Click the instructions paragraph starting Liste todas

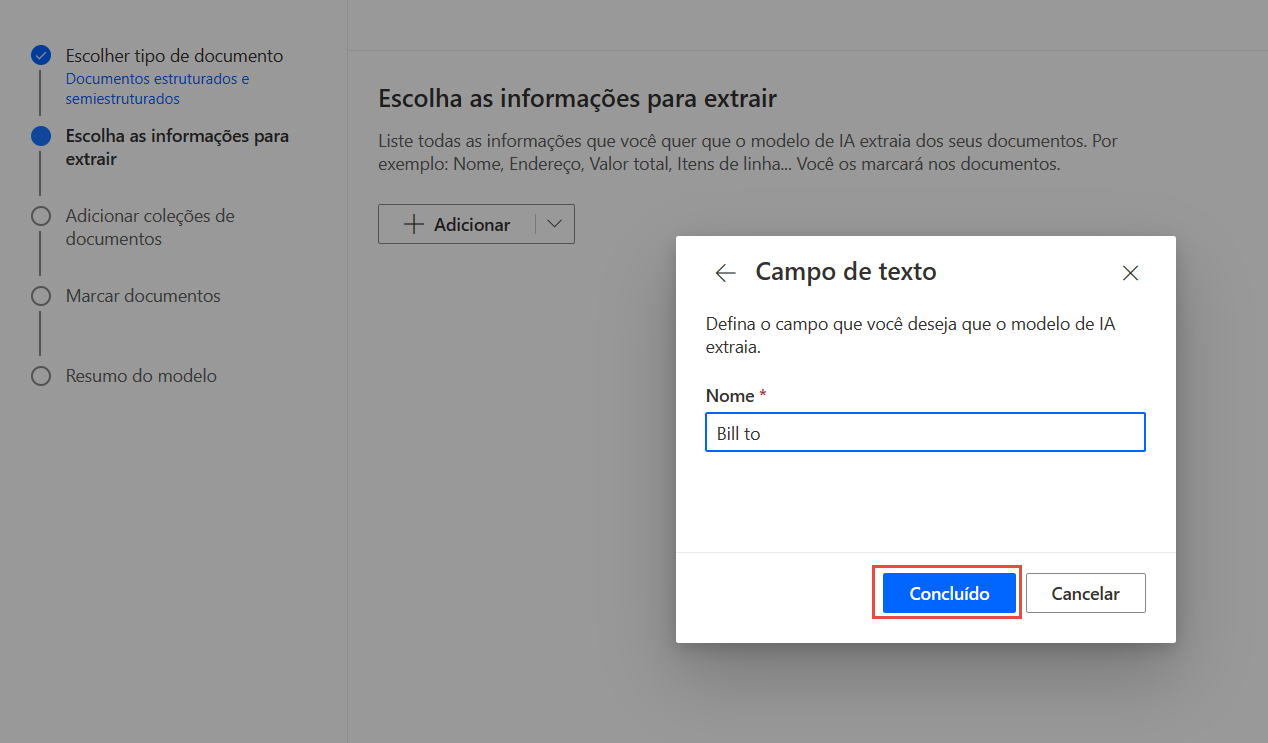pos(748,153)
